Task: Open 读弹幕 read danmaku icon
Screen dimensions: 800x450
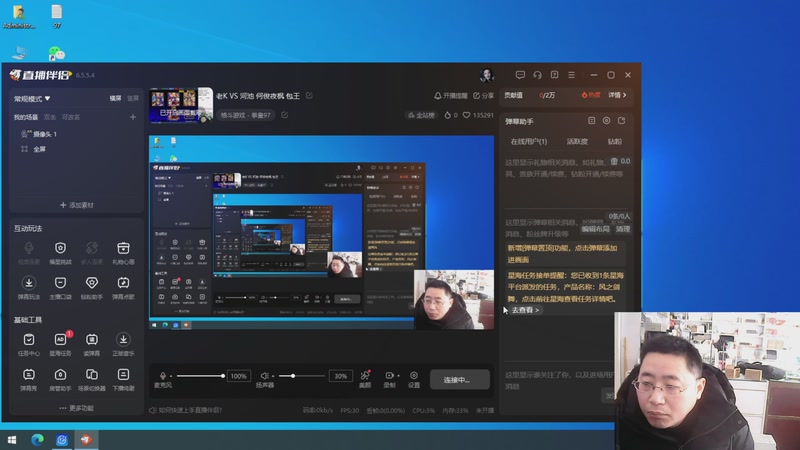Action: pos(92,339)
